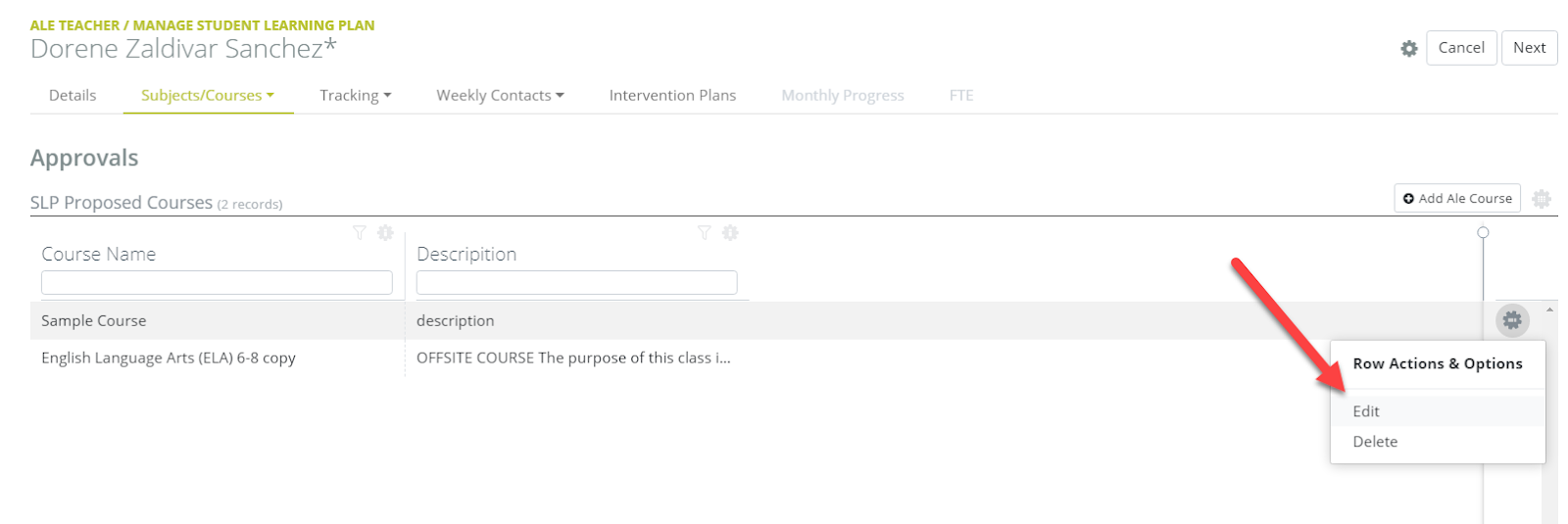The height and width of the screenshot is (524, 1568).
Task: Choose Edit from Row Actions menu
Action: pyautogui.click(x=1366, y=411)
